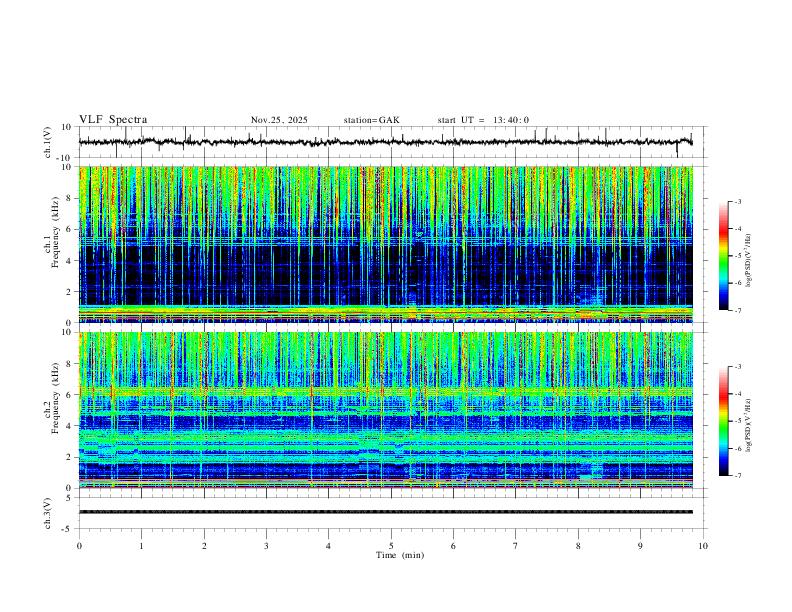Click time axis tick label "8"

tap(578, 546)
